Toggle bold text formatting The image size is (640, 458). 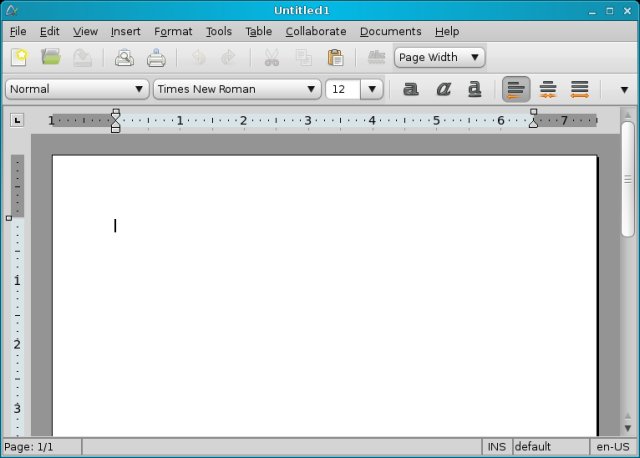[411, 89]
